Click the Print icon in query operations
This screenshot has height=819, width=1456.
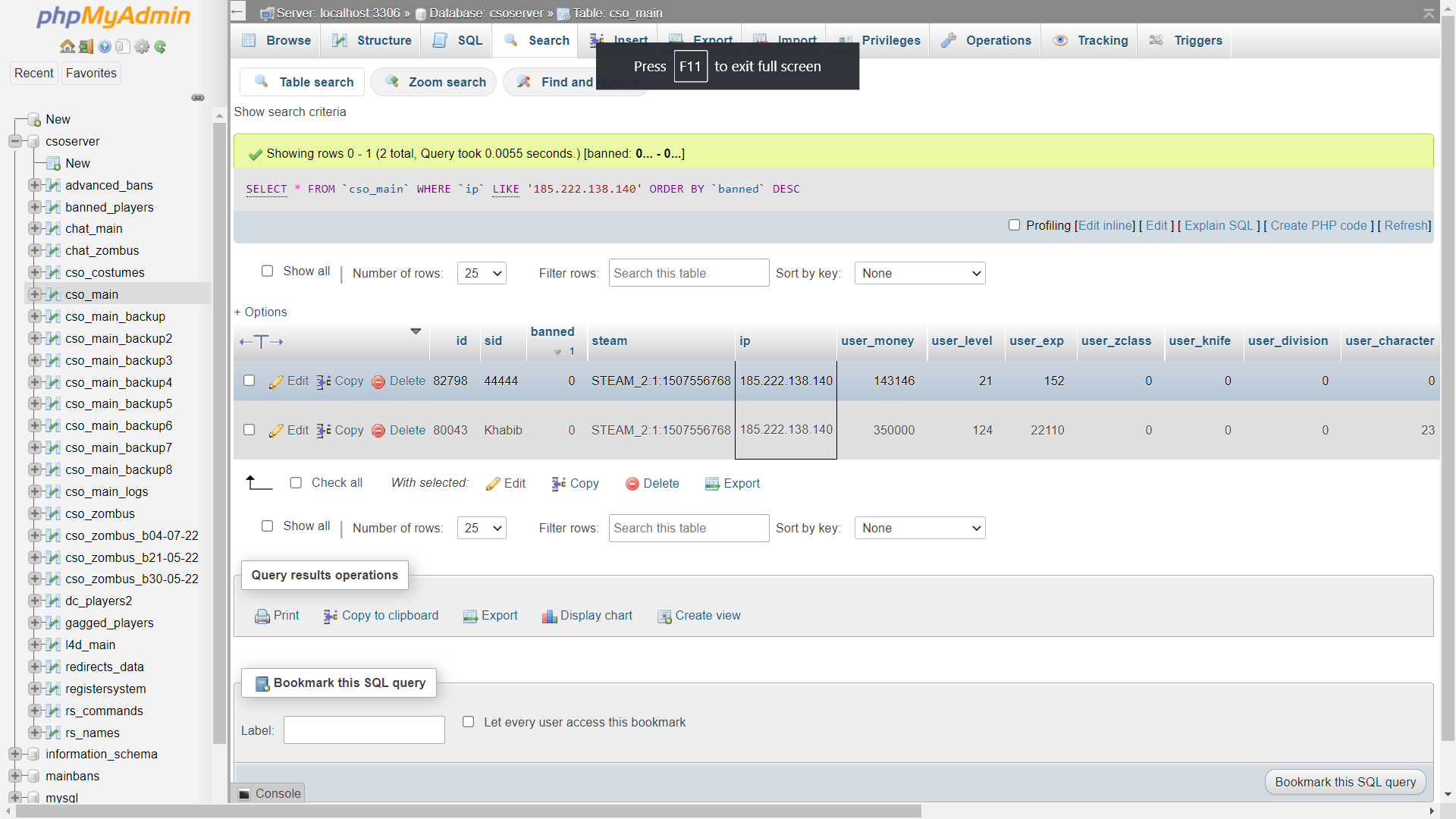262,617
